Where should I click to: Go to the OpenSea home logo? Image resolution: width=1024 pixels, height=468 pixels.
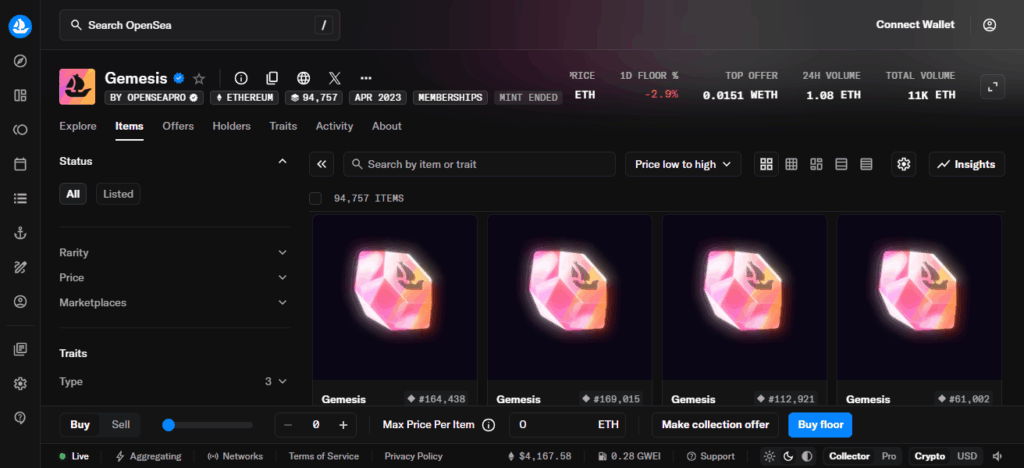[20, 25]
